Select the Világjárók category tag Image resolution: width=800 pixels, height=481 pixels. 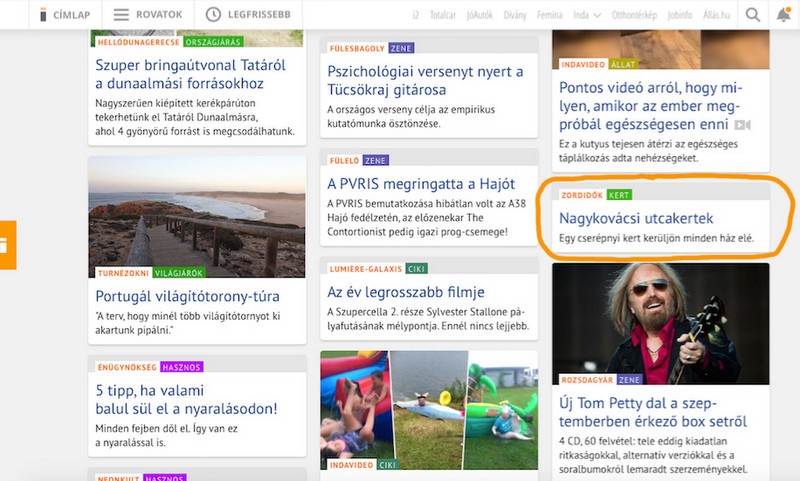(179, 273)
